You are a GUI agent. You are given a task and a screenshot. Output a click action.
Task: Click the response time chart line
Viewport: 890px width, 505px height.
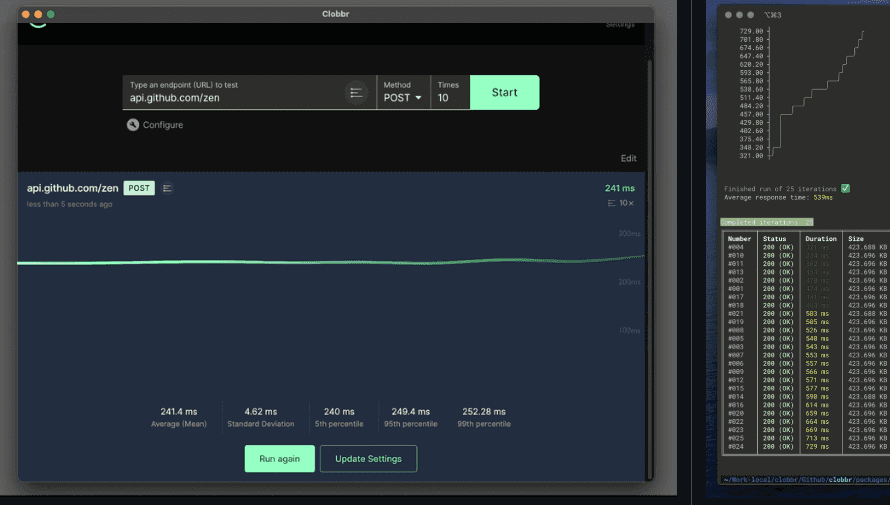331,261
